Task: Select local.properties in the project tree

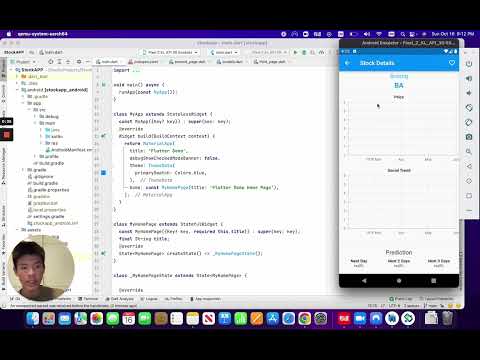Action: pyautogui.click(x=47, y=210)
